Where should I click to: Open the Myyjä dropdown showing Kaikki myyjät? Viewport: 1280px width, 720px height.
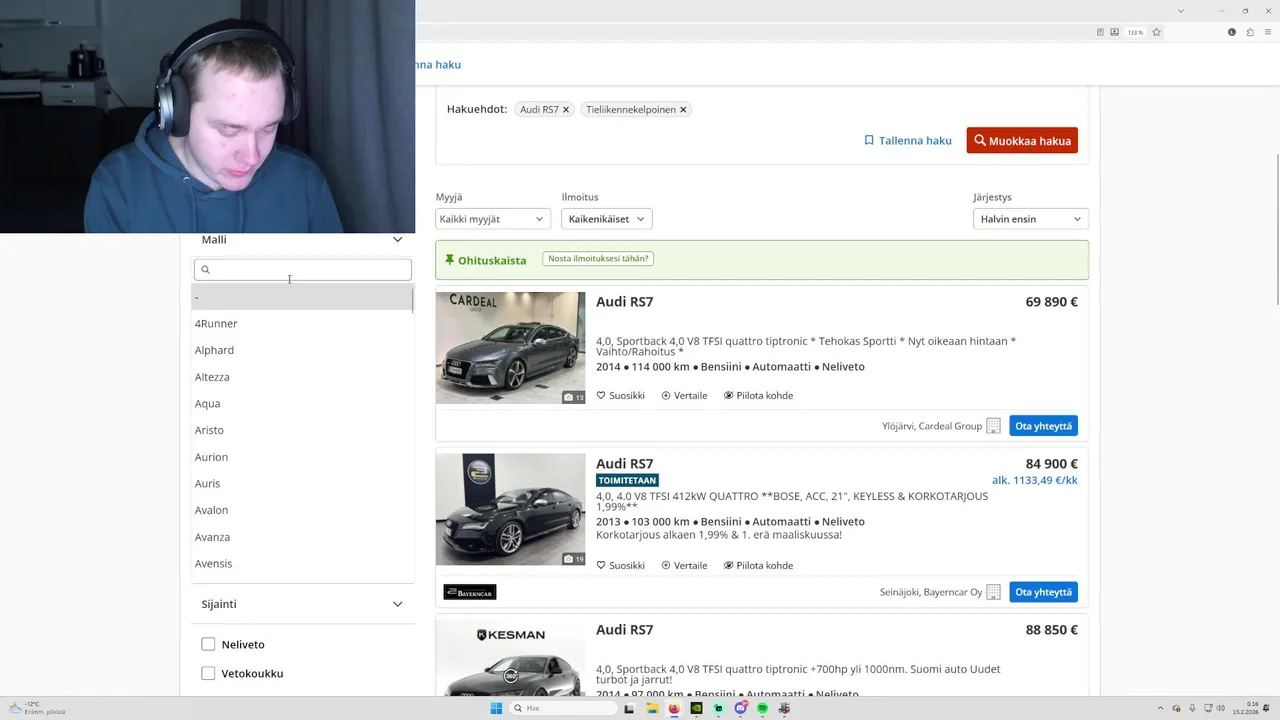[492, 219]
